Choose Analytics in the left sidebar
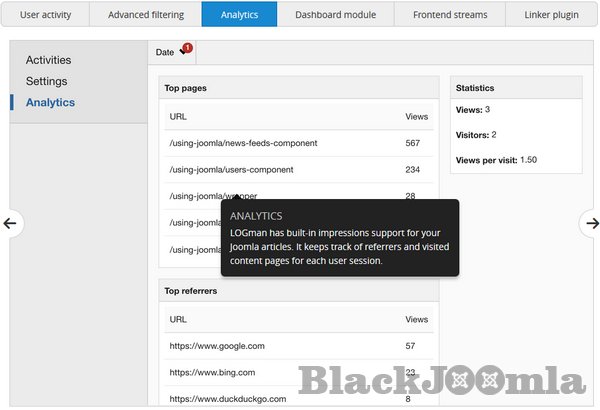 click(x=50, y=102)
